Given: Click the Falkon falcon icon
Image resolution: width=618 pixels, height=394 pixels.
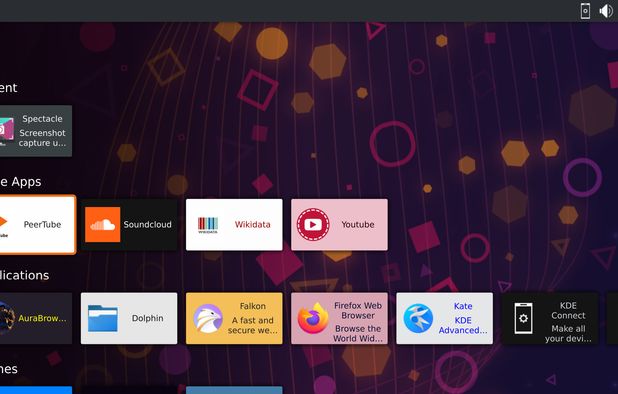Looking at the screenshot, I should tap(208, 318).
